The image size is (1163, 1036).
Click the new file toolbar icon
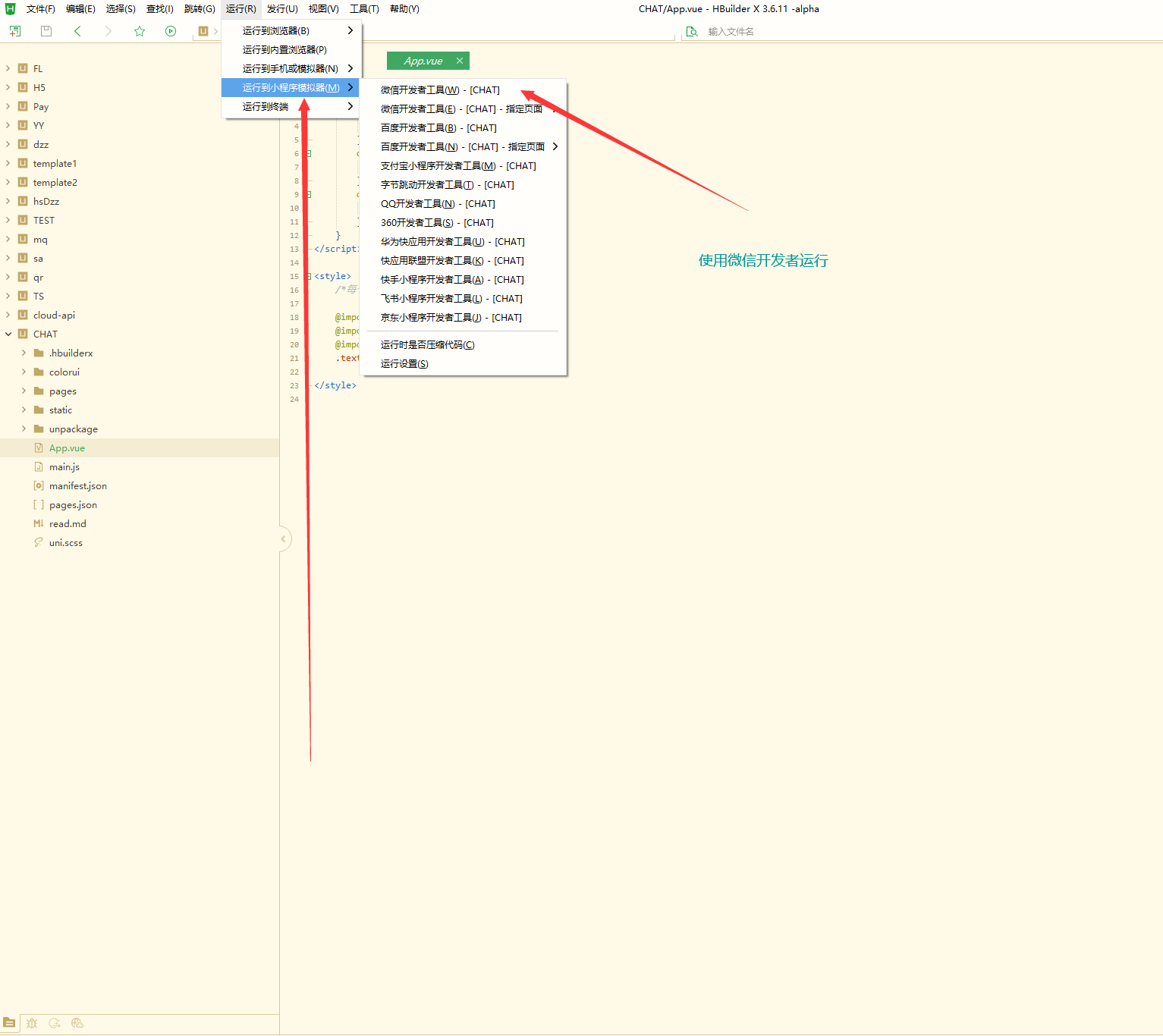[15, 31]
